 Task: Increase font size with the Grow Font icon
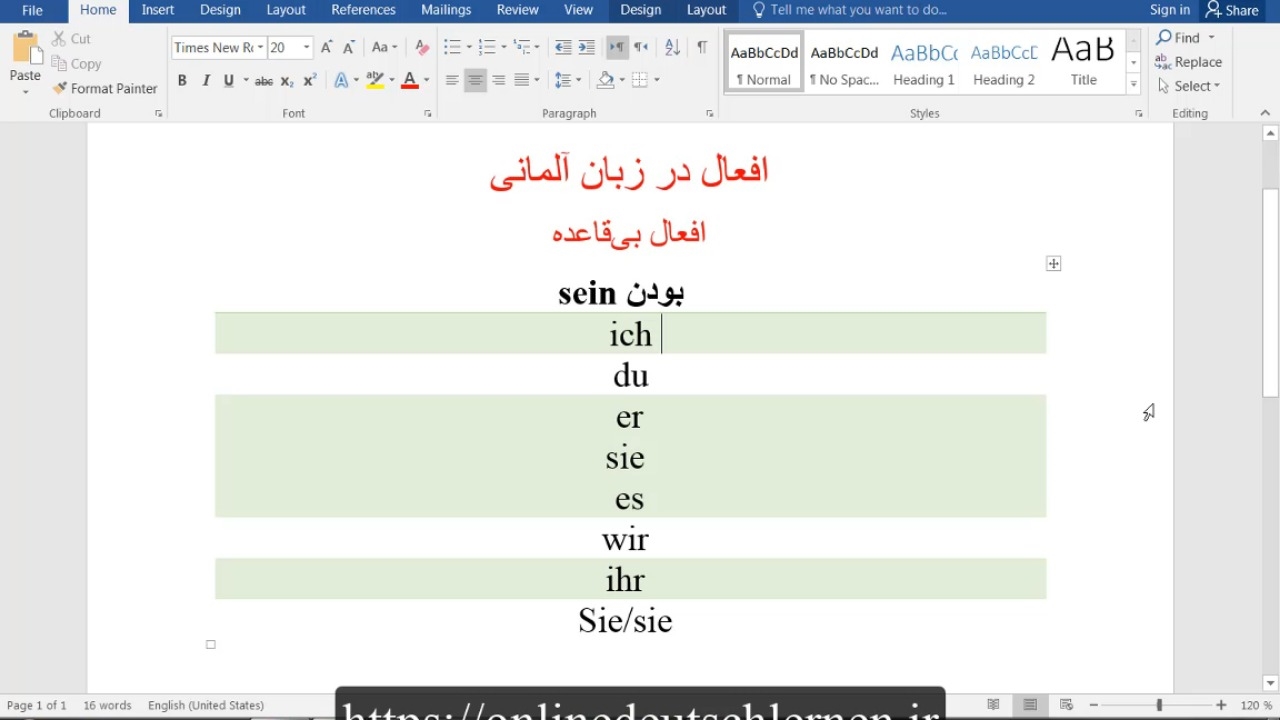pyautogui.click(x=326, y=47)
